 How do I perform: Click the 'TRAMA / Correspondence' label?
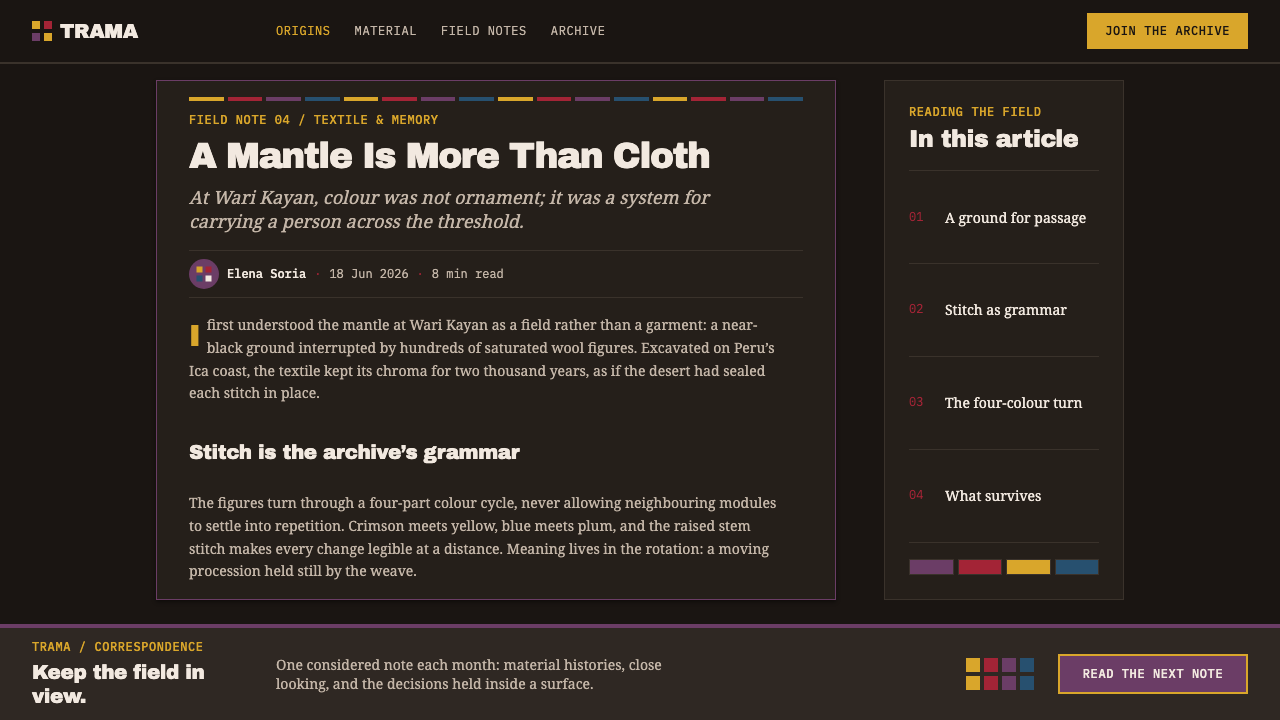coord(117,647)
